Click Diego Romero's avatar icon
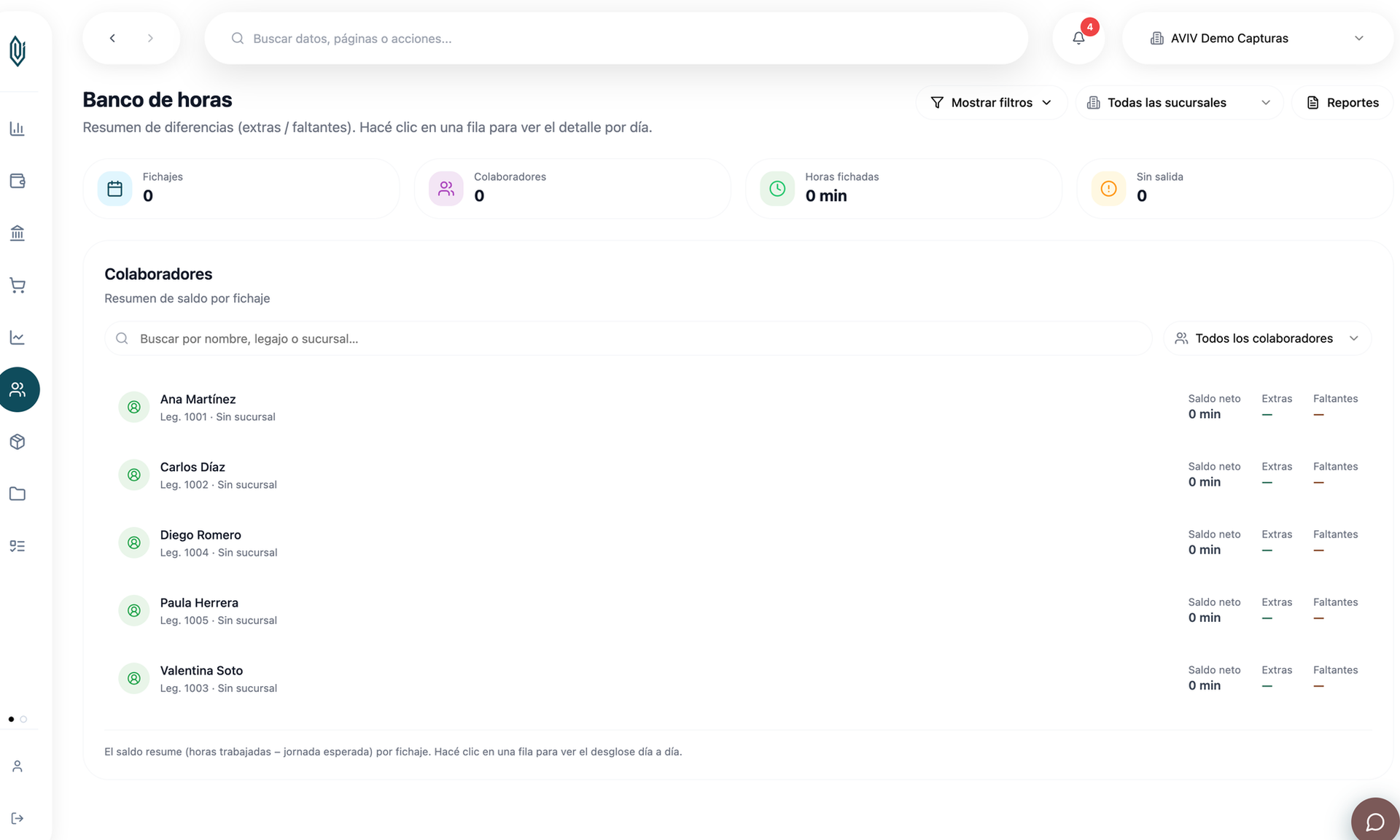 [x=134, y=542]
